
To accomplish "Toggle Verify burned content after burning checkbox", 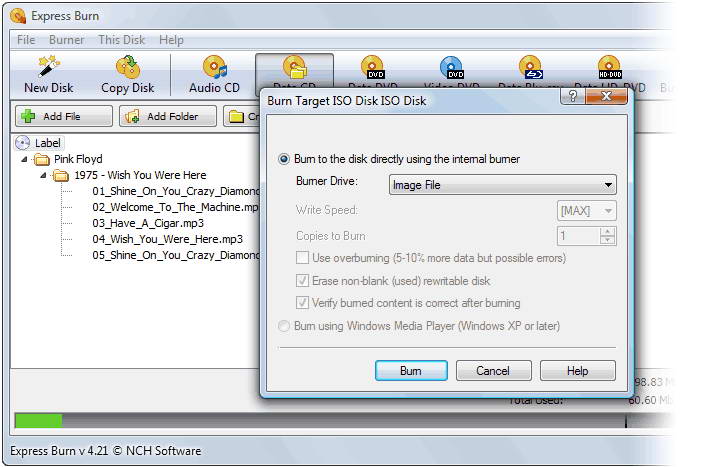I will [302, 303].
